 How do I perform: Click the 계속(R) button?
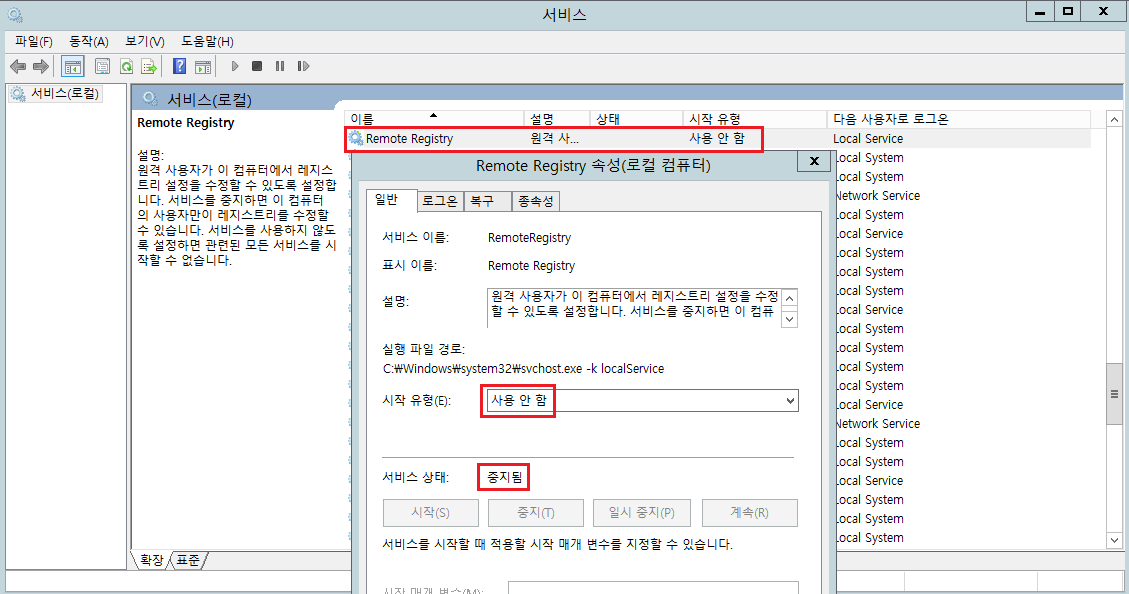749,513
